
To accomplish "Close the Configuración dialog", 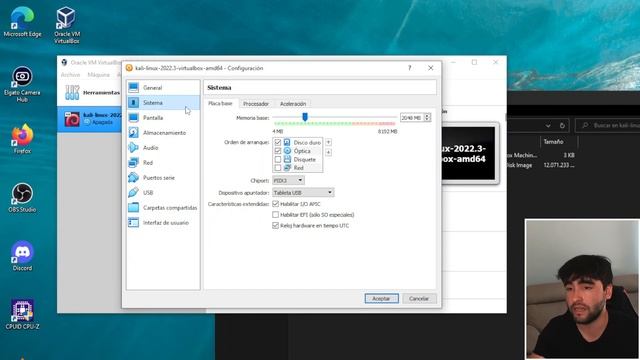I will [431, 68].
